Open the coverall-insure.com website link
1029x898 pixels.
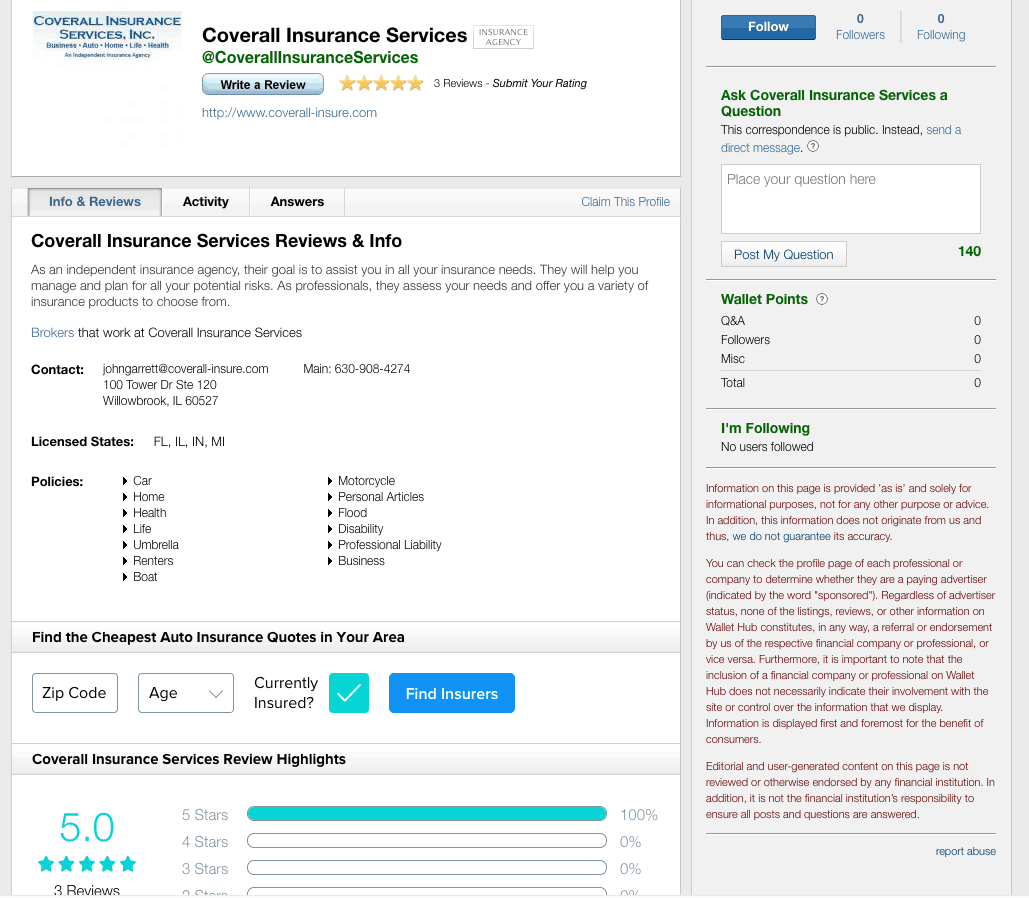pyautogui.click(x=289, y=112)
